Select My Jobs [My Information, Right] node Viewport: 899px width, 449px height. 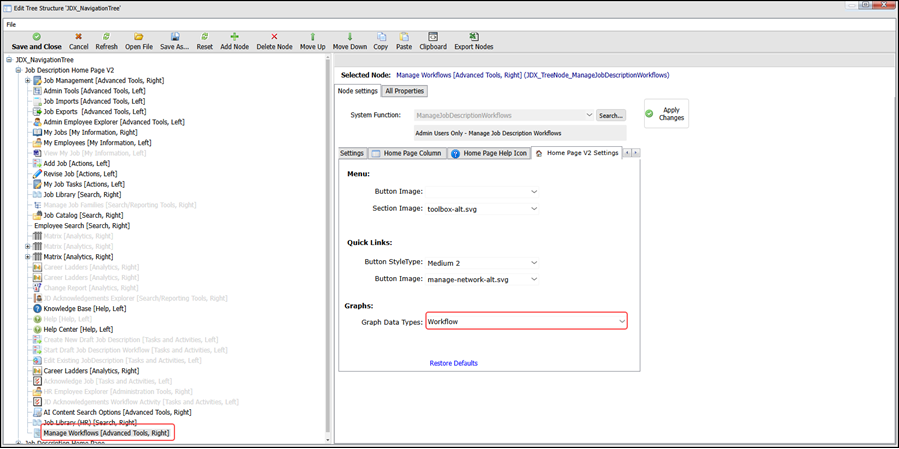click(91, 132)
